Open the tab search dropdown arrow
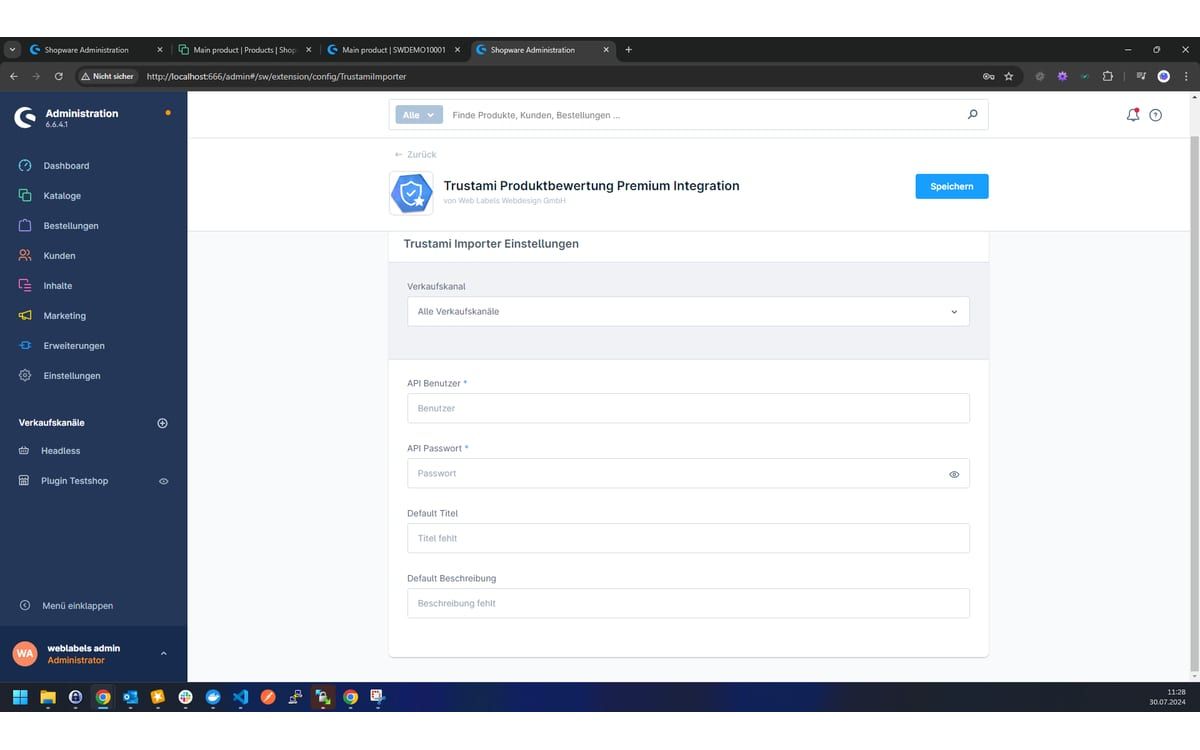Image resolution: width=1200 pixels, height=750 pixels. tap(11, 50)
